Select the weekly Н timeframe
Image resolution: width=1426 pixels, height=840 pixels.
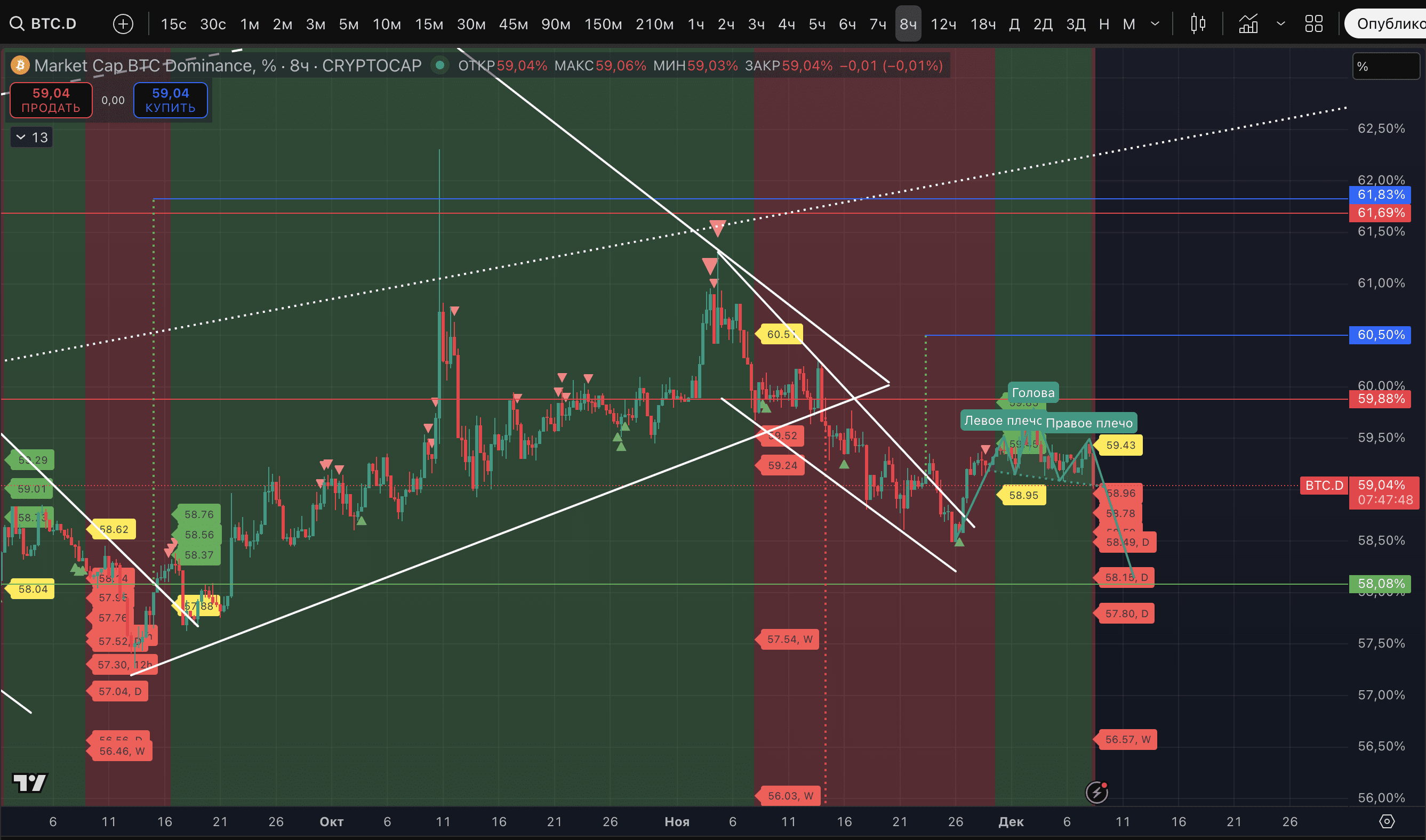tap(1104, 24)
